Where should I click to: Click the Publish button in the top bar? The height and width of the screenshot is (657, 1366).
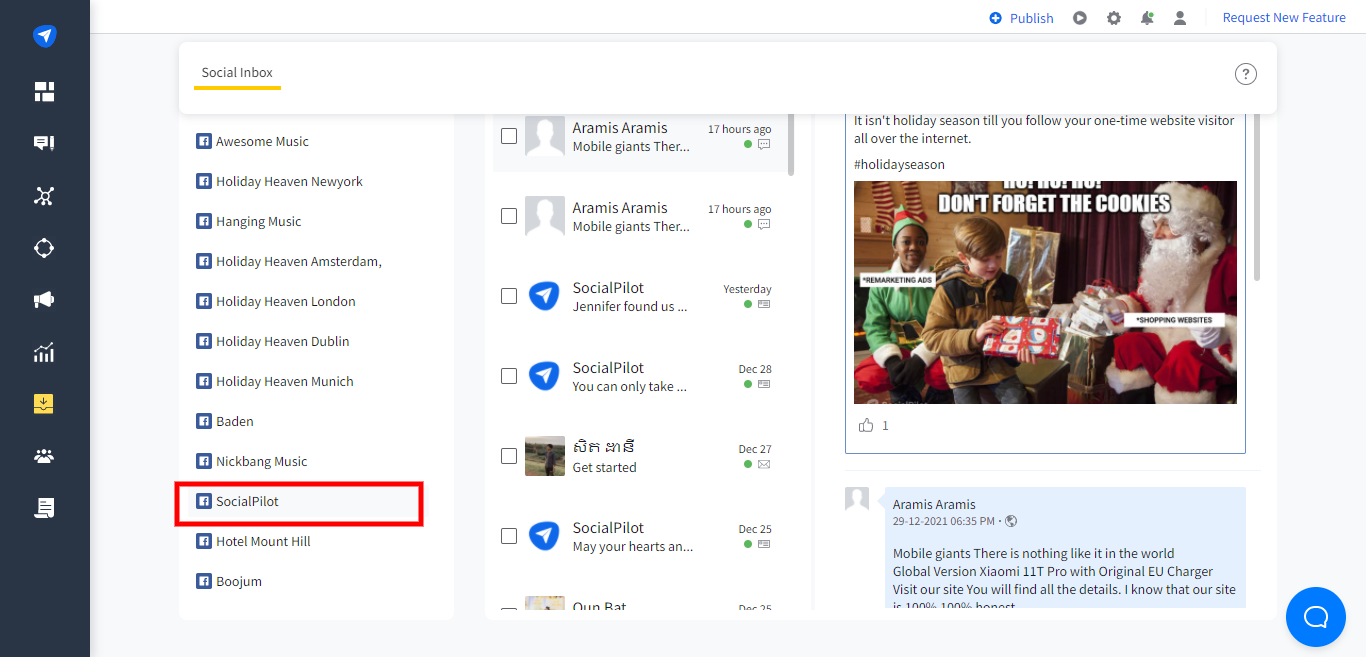coord(1021,18)
